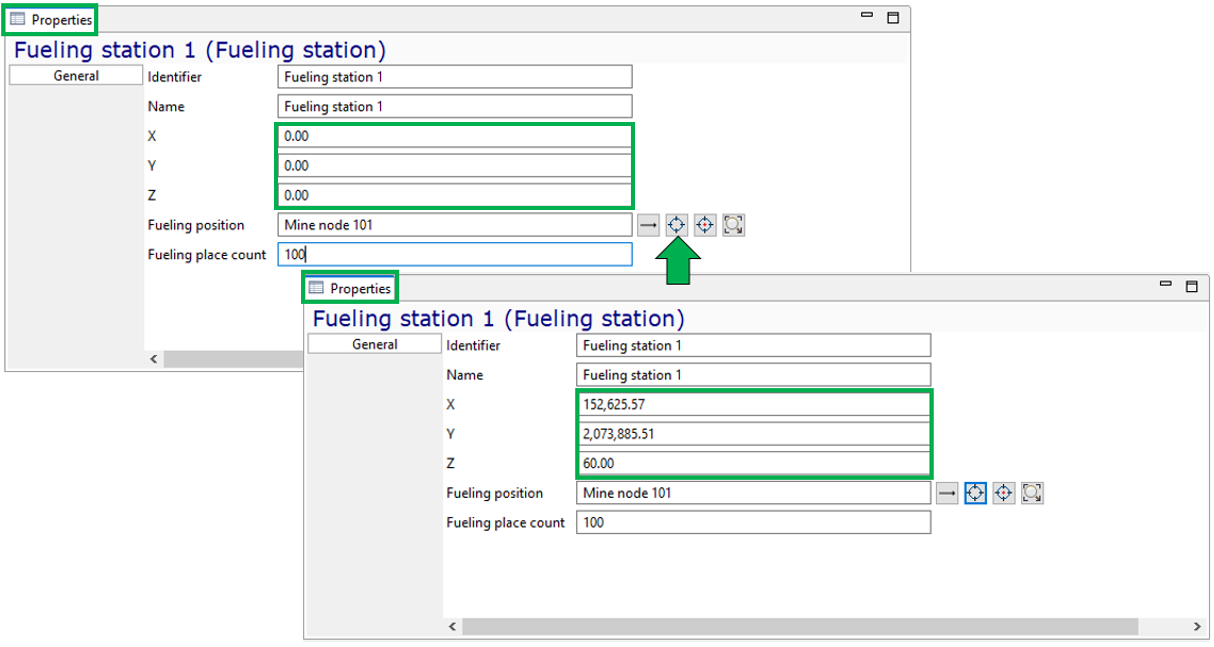Click Identifier field in back window
Image resolution: width=1214 pixels, height=647 pixels.
[455, 77]
